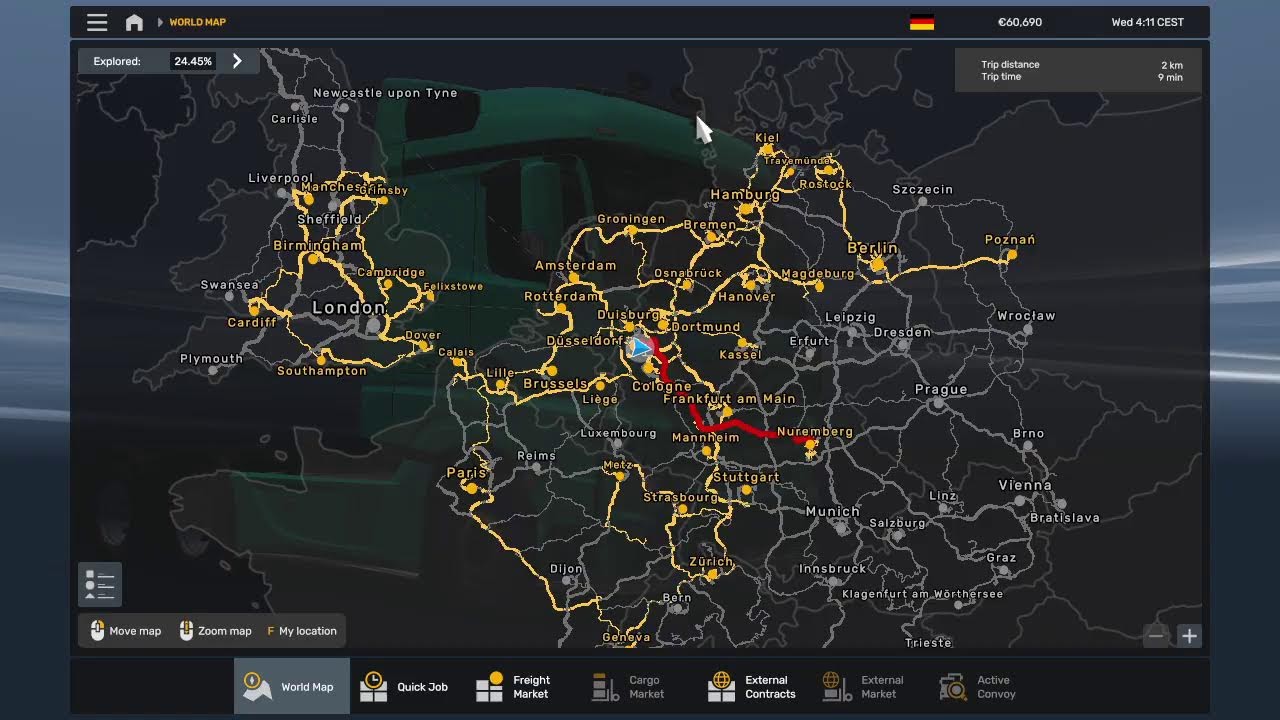Click the Trip distance readout
The image size is (1280, 720).
click(x=1080, y=65)
